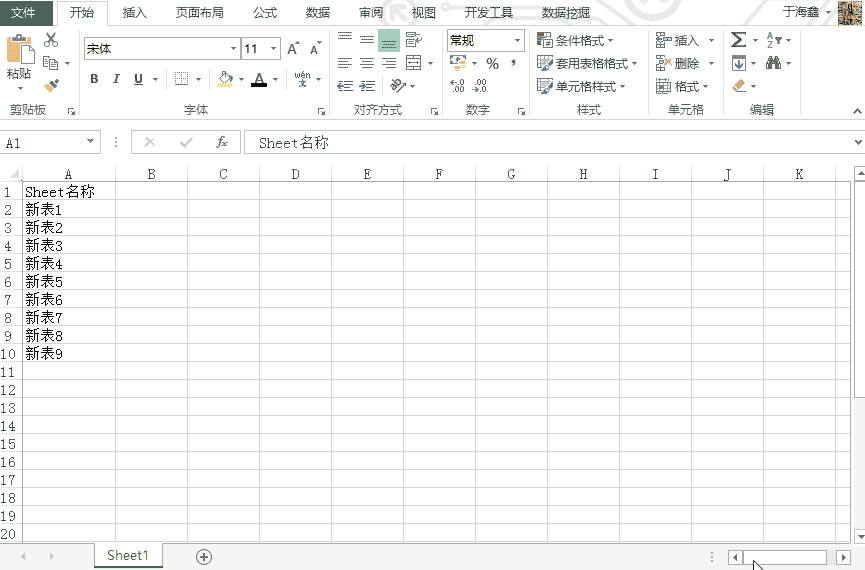The height and width of the screenshot is (570, 865).
Task: Open 单元格样式 cell styles menu
Action: click(x=581, y=87)
